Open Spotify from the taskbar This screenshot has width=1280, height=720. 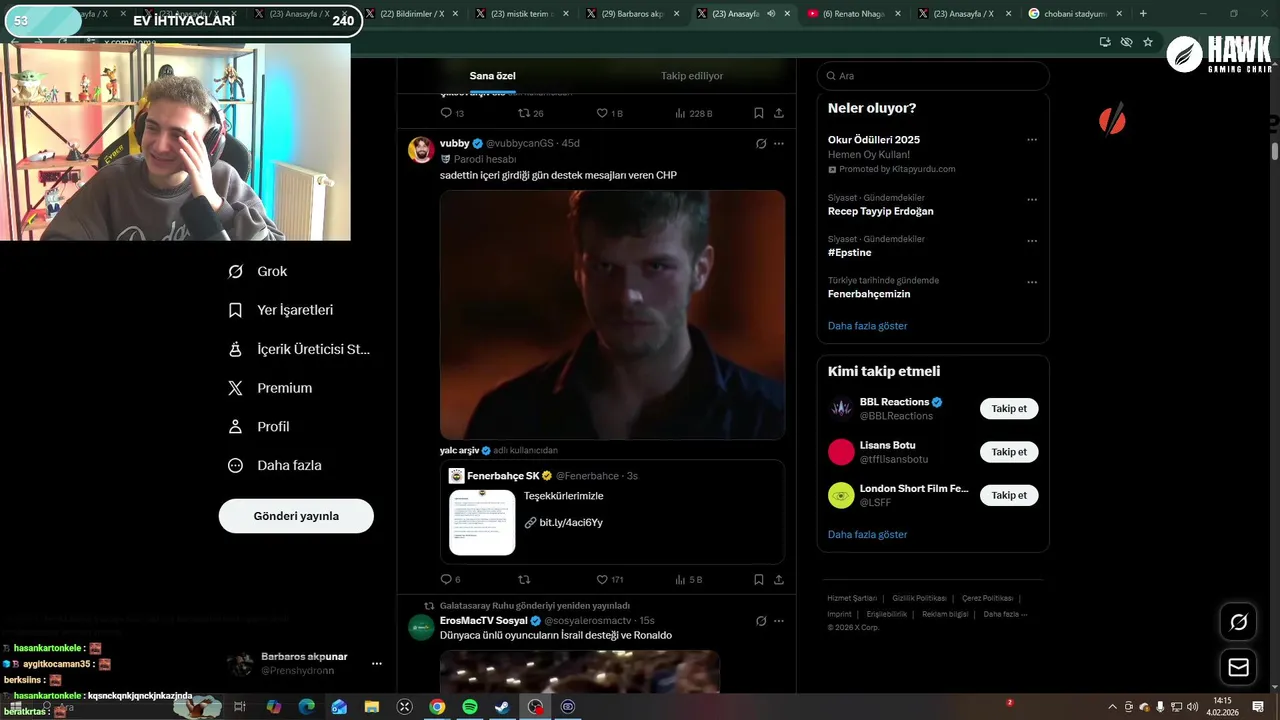[470, 706]
